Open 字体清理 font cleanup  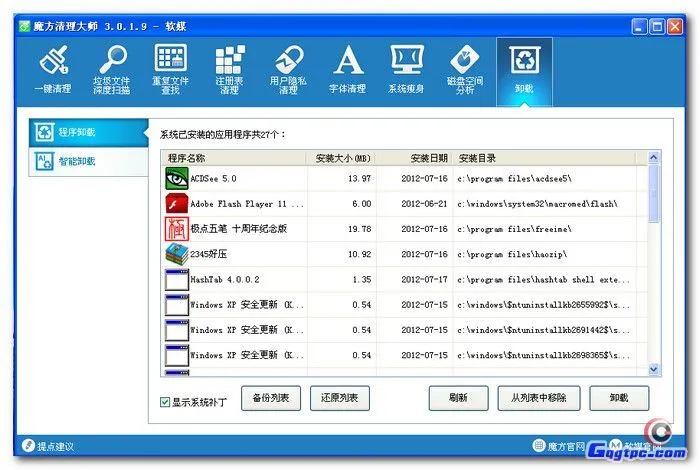coord(347,70)
